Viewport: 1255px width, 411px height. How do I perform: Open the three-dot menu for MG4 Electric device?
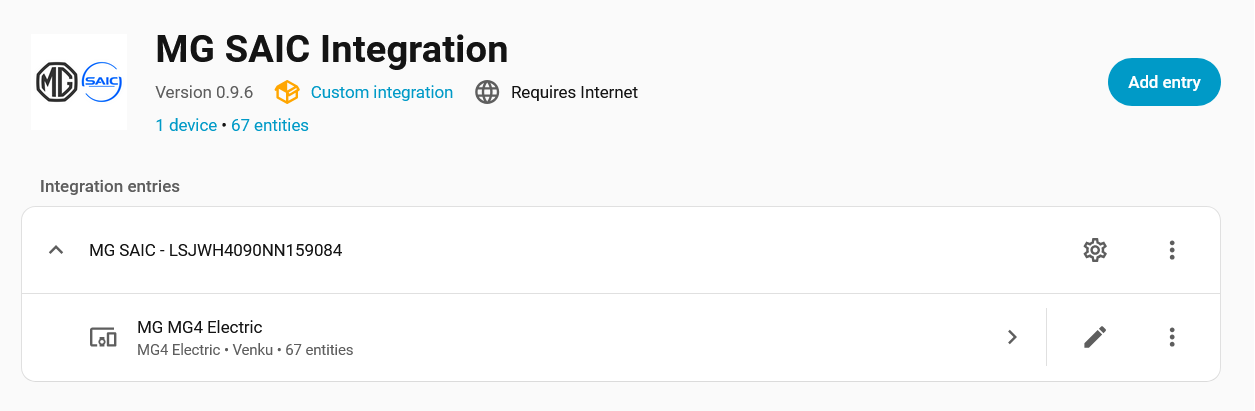(1172, 338)
